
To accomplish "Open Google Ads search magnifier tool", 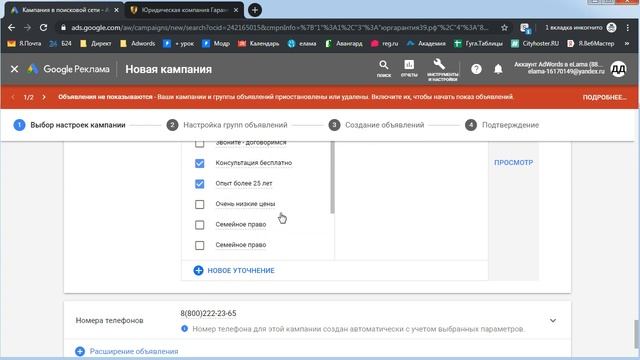I will point(384,69).
